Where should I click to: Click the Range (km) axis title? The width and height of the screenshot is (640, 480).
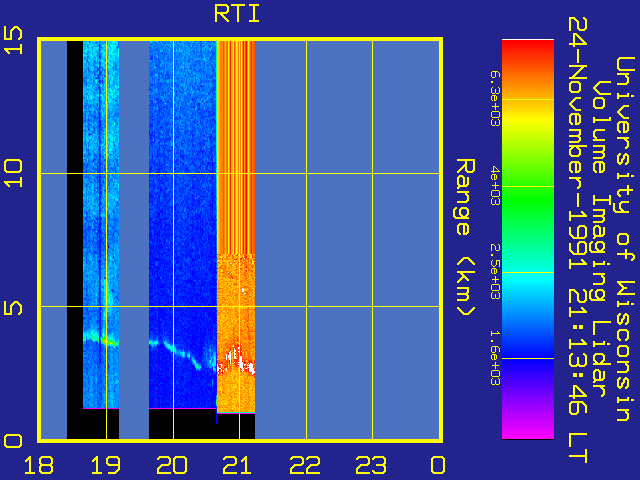465,237
